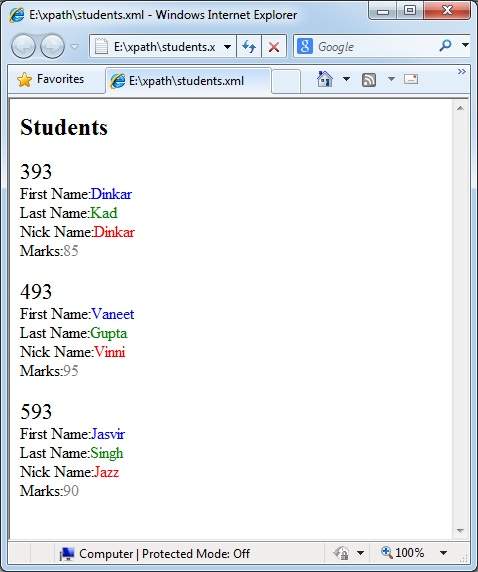Maximize the Internet Explorer window

(410, 10)
